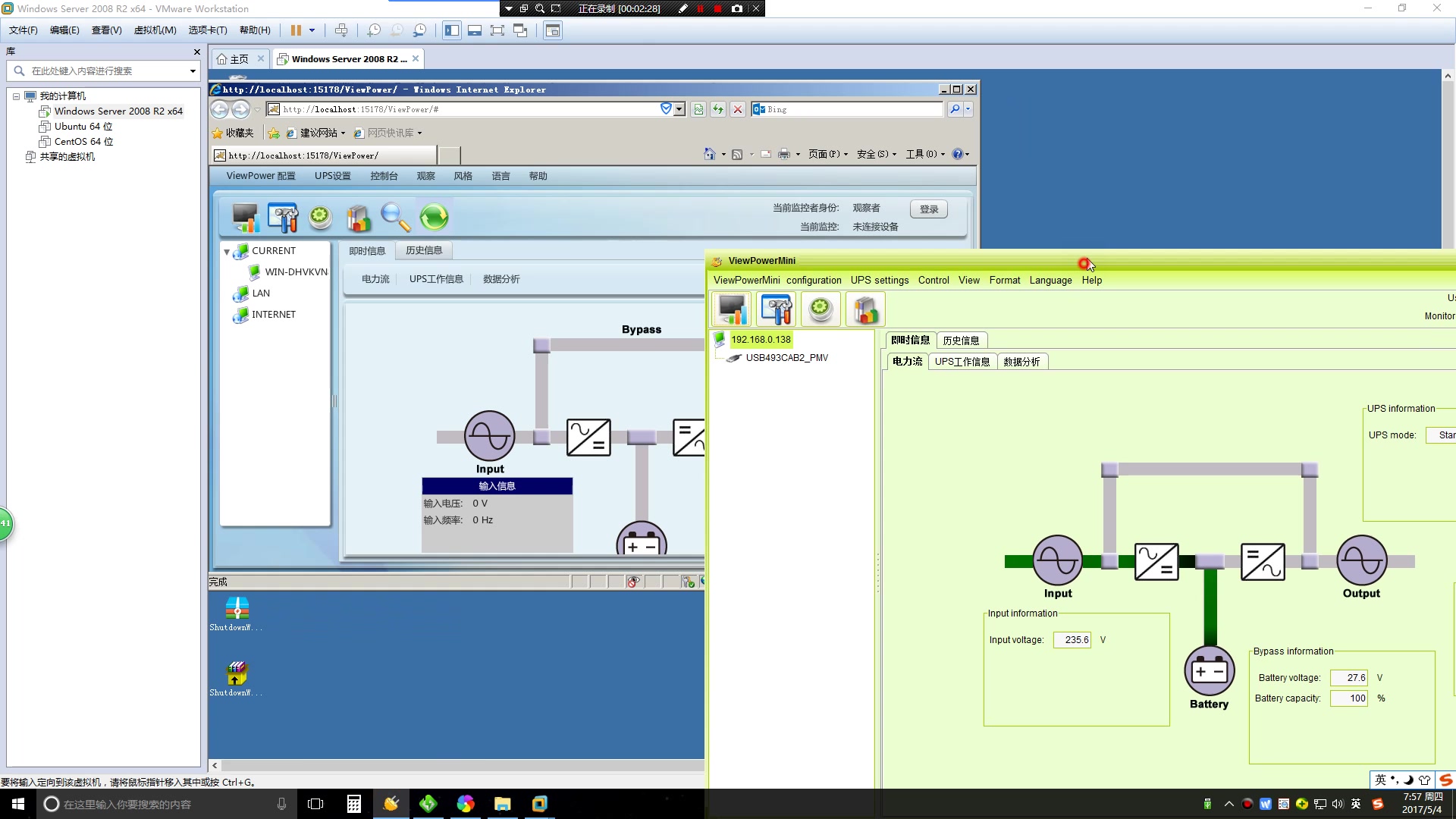Open the IE address bar dropdown arrow
The height and width of the screenshot is (819, 1456).
679,109
